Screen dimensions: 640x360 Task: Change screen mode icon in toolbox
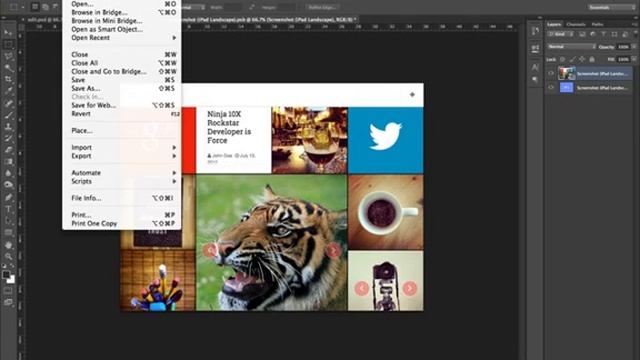9,302
